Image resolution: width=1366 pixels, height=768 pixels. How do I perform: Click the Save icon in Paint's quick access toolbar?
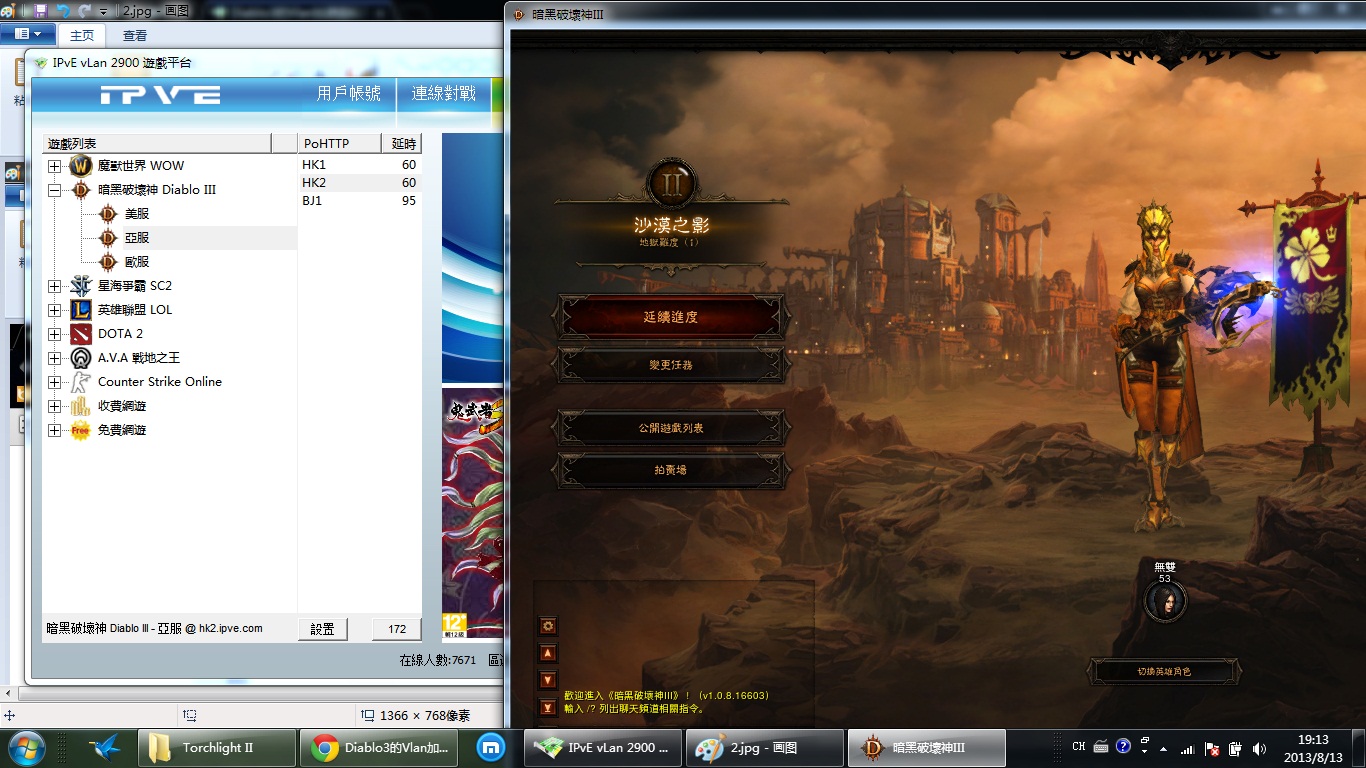[x=40, y=10]
